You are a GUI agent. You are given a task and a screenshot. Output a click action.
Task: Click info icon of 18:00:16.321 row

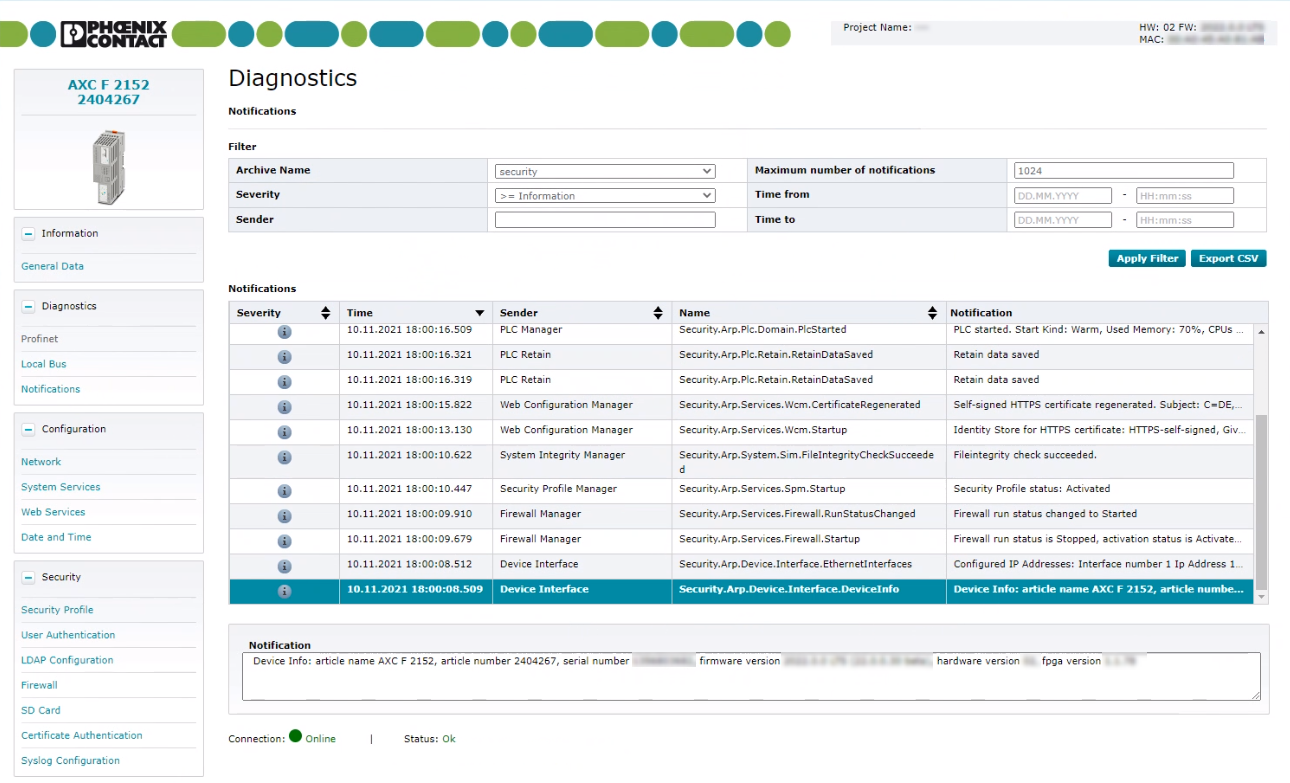[284, 357]
